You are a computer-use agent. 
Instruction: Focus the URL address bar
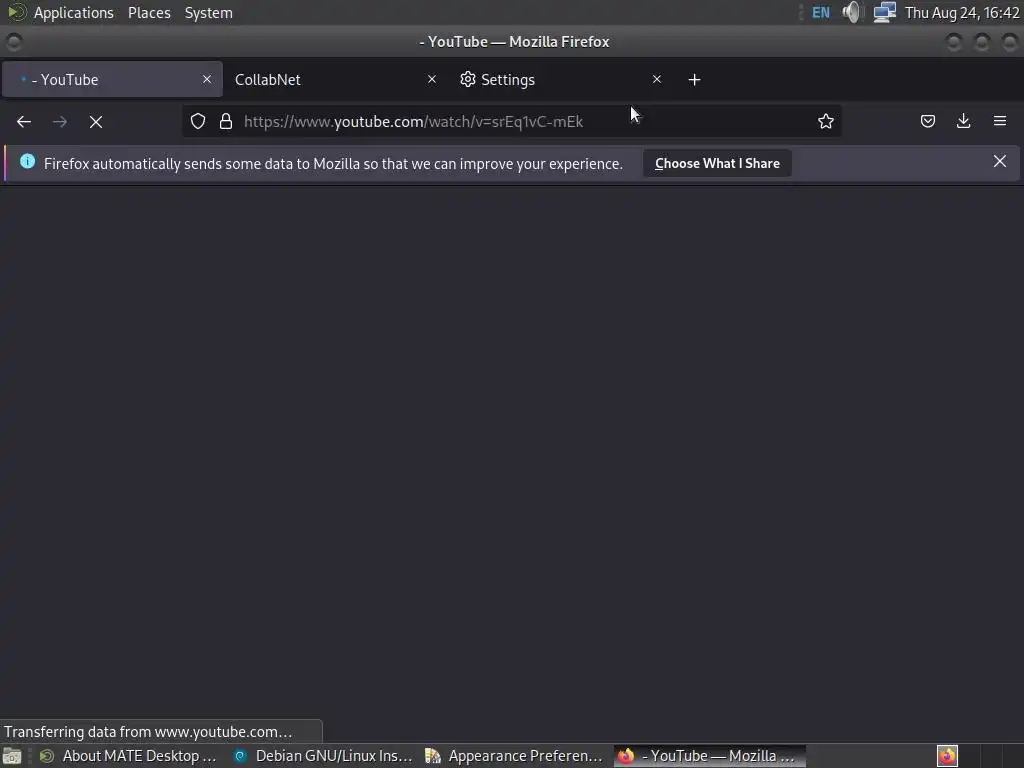click(x=512, y=121)
